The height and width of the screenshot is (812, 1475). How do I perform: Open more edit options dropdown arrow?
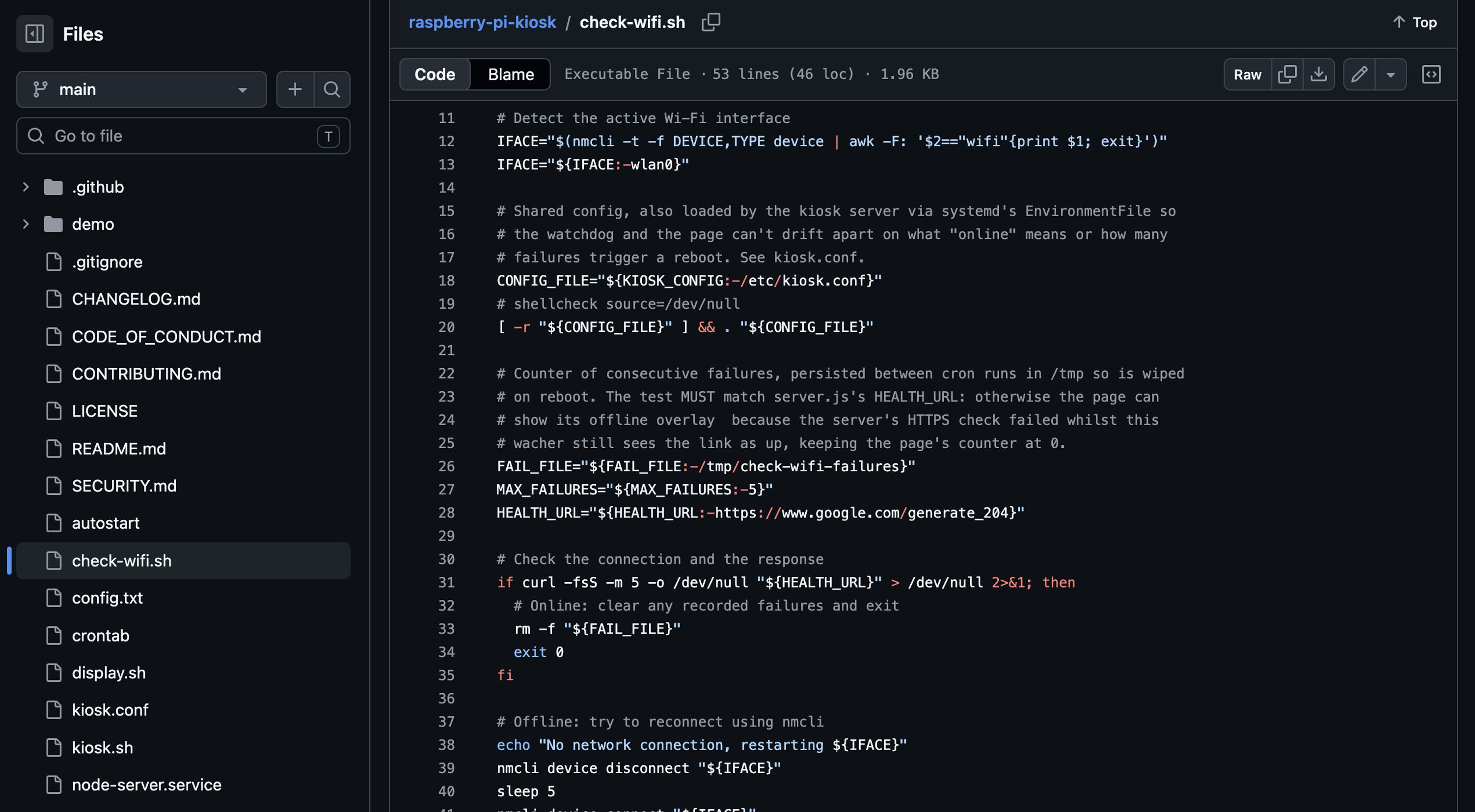point(1391,75)
